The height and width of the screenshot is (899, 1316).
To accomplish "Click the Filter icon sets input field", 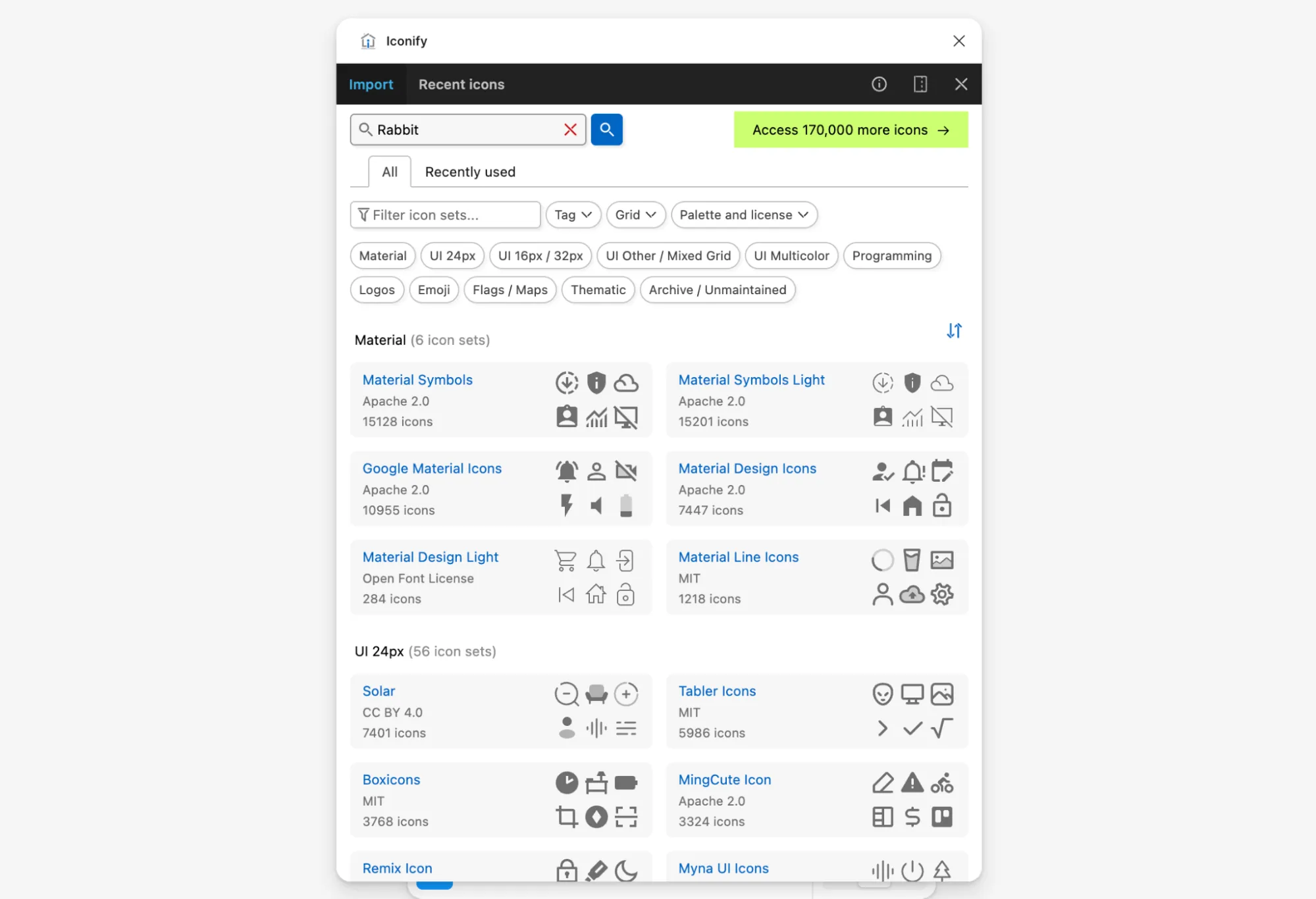I will [x=445, y=215].
